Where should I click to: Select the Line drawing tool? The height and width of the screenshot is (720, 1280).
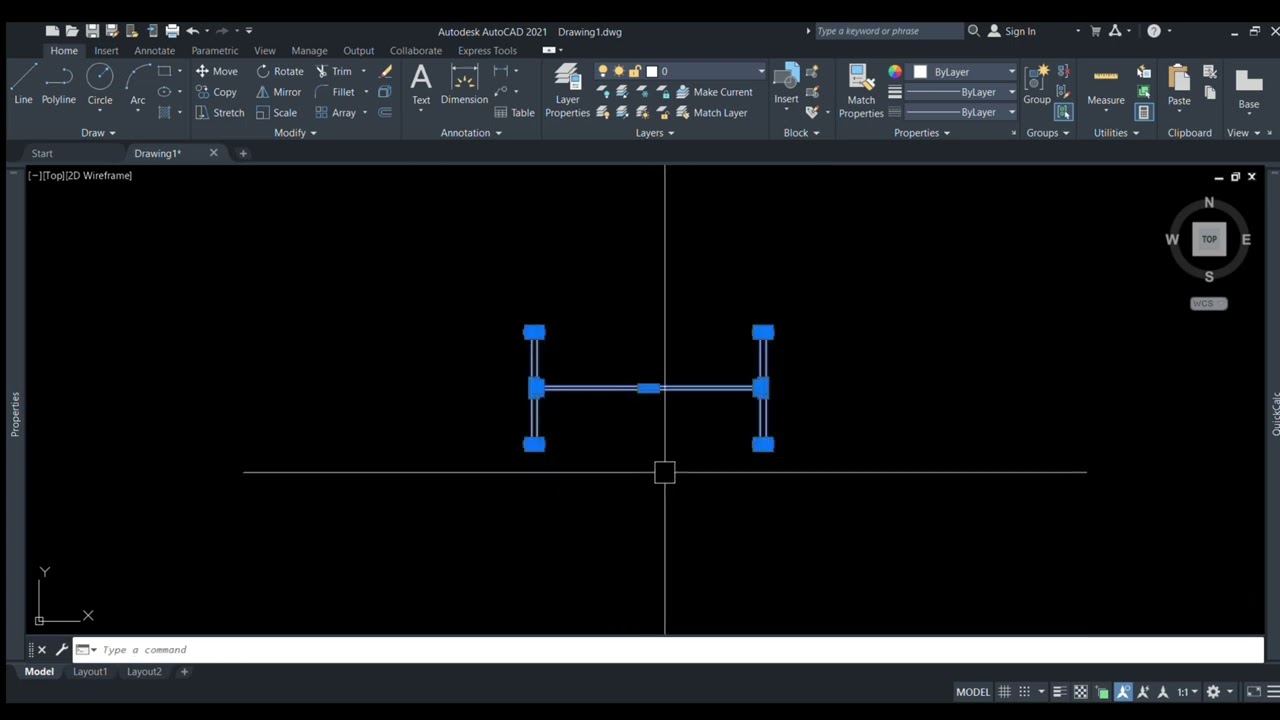tap(23, 84)
